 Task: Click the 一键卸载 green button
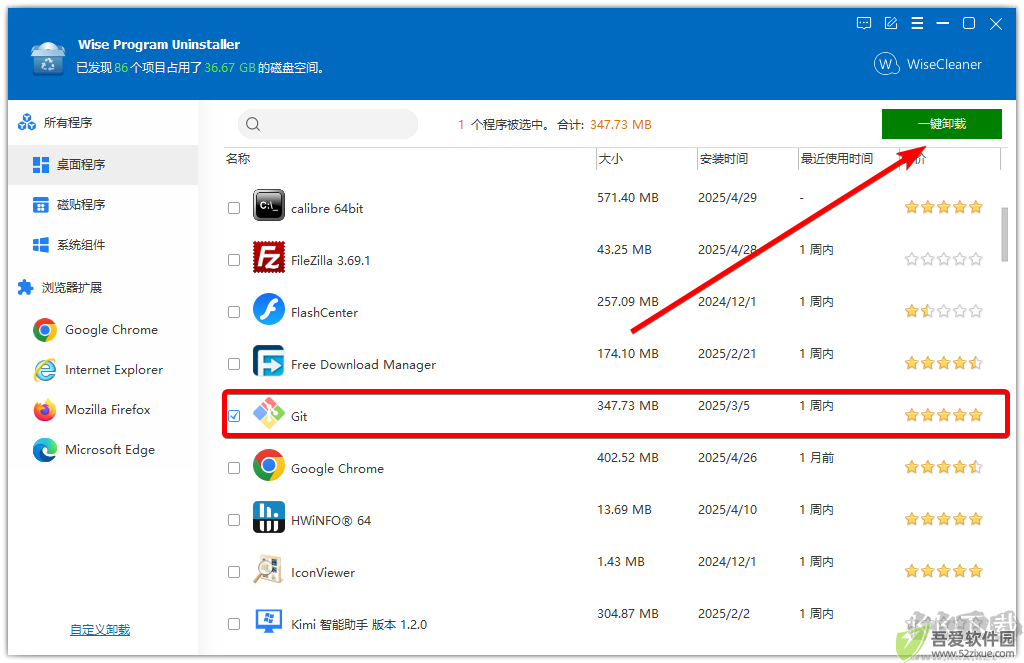click(941, 124)
